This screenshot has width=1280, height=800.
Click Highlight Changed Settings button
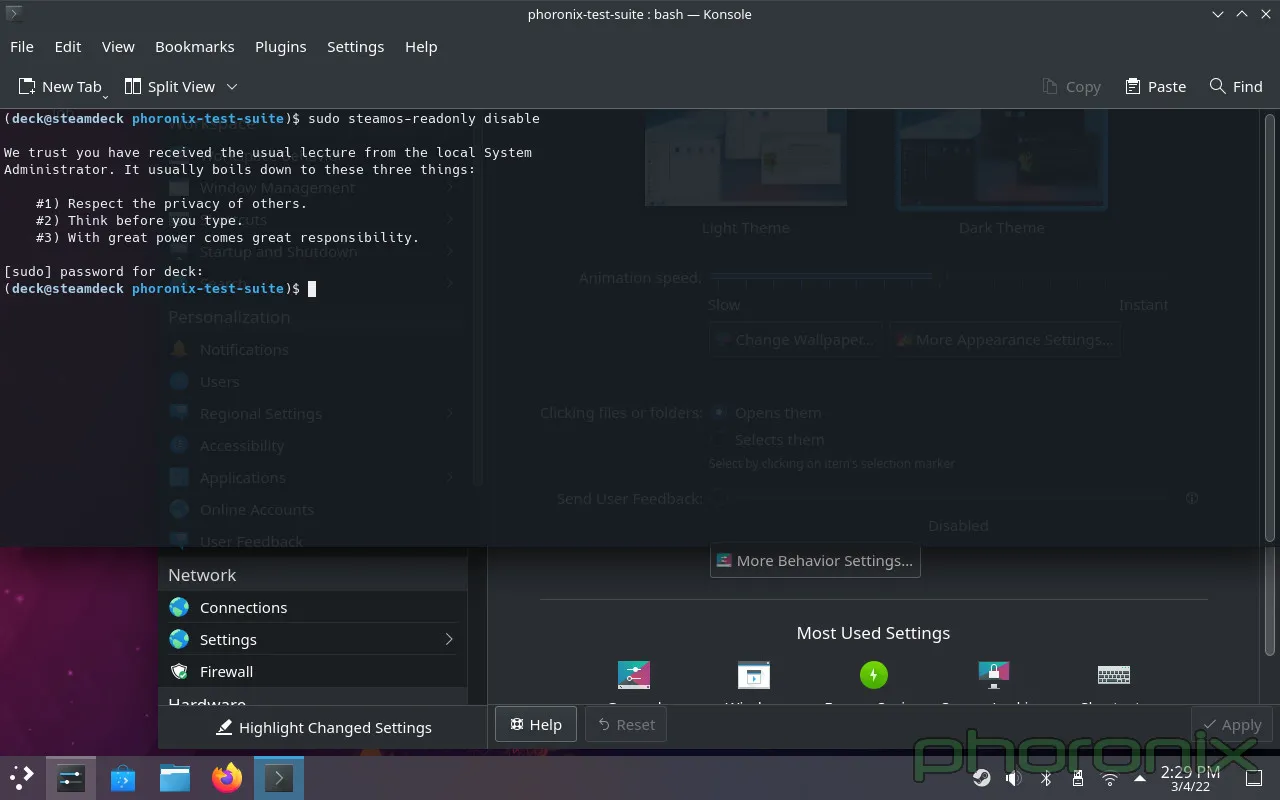click(x=324, y=728)
